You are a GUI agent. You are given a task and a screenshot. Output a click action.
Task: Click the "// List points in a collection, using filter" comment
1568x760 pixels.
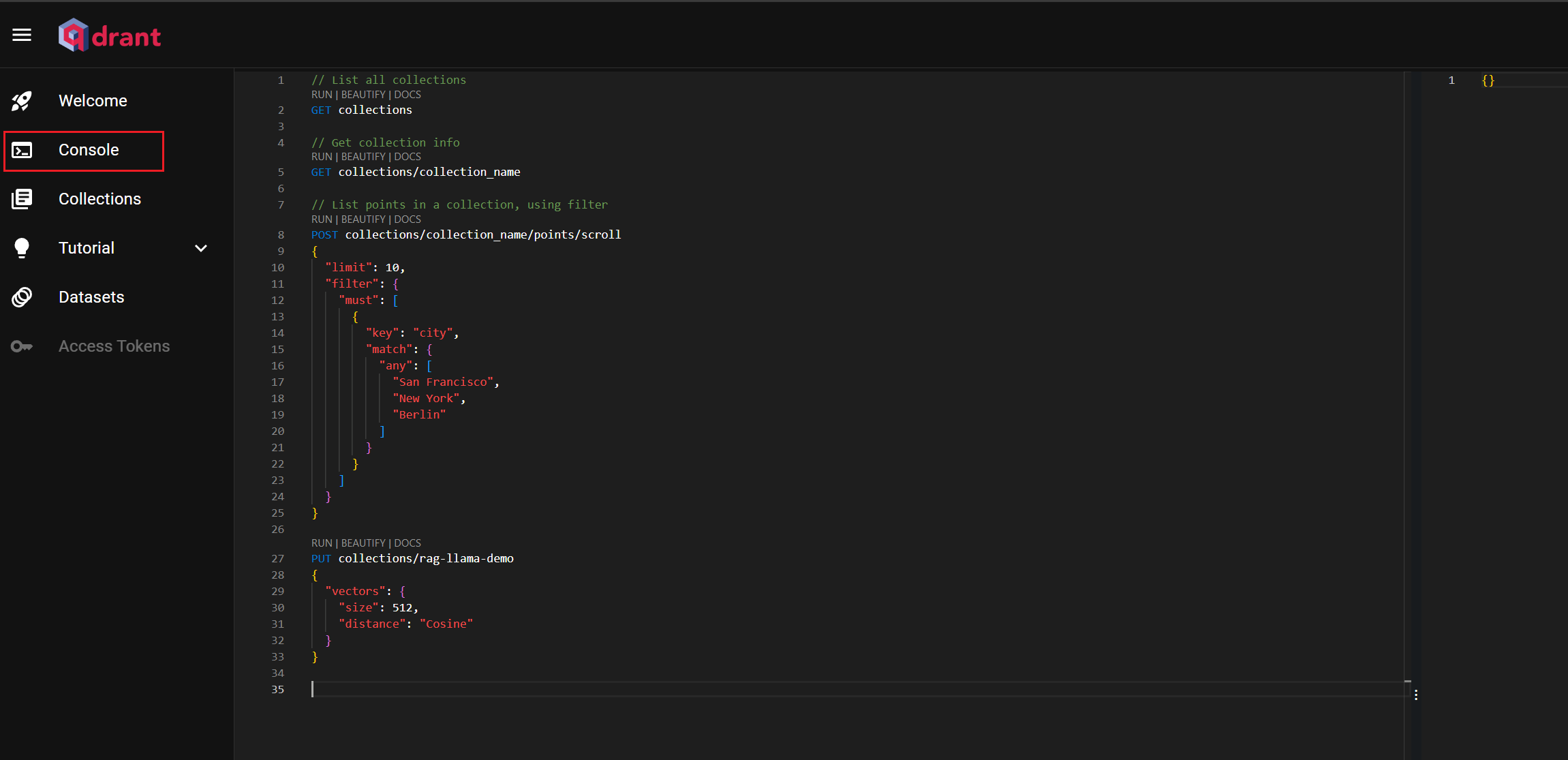tap(459, 204)
